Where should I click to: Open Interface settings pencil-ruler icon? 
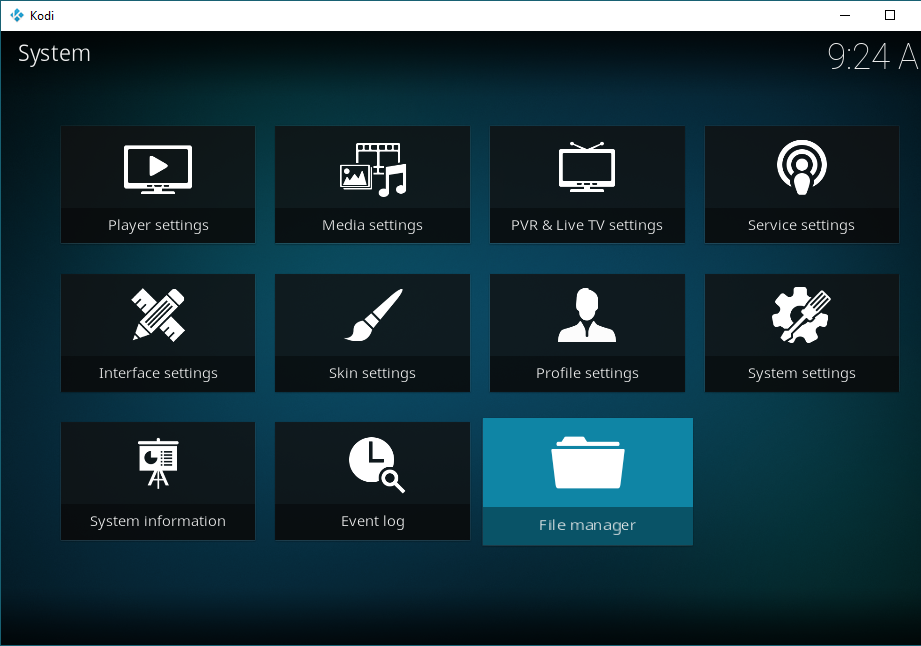(x=158, y=315)
